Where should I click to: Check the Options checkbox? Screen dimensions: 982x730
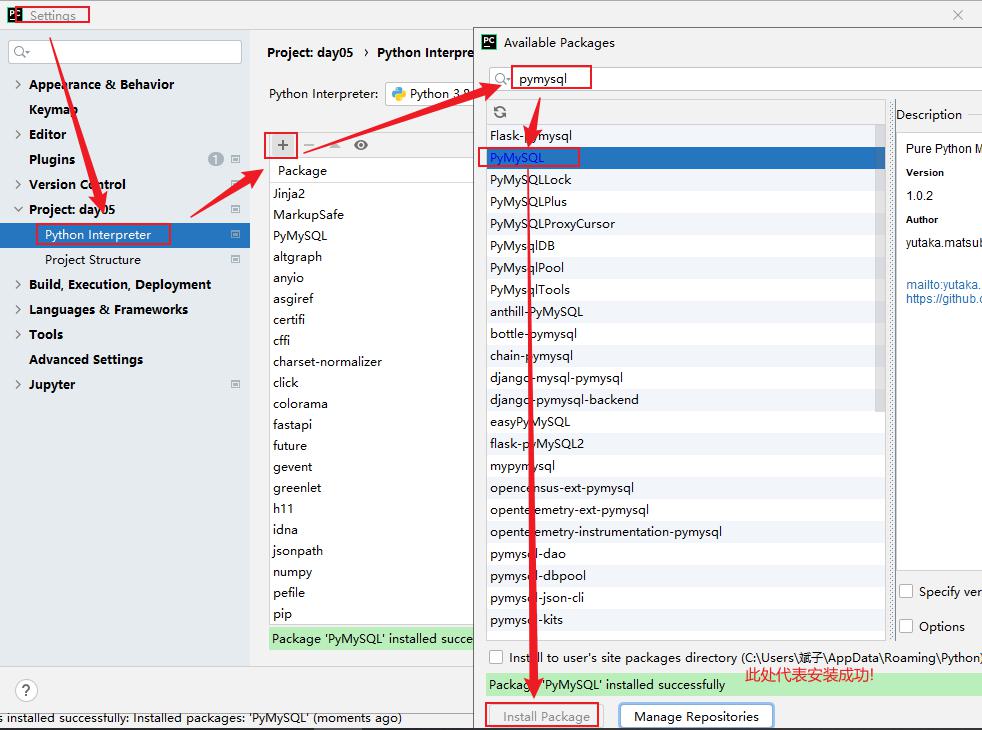point(906,626)
